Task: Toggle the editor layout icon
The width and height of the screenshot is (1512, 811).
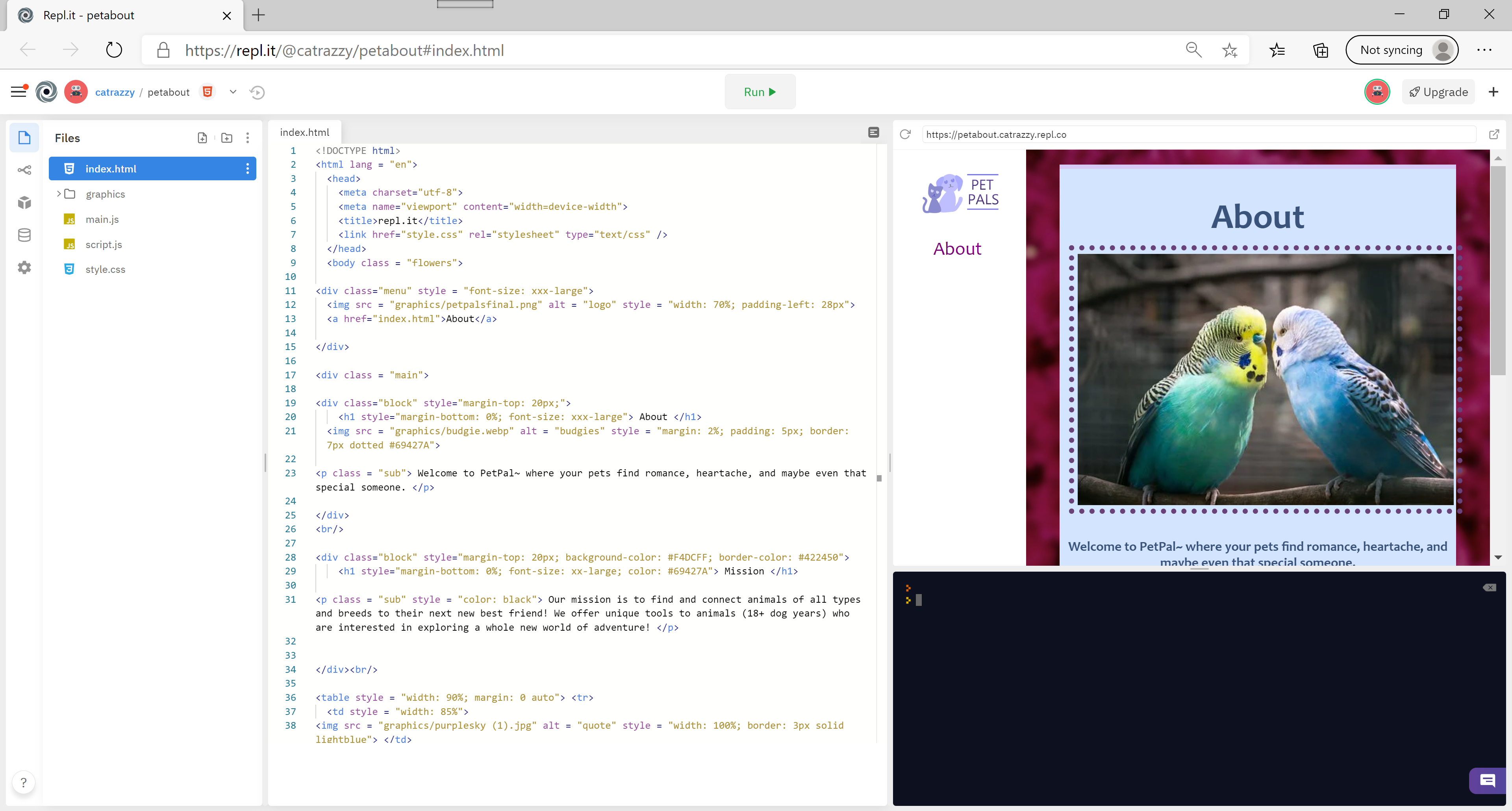Action: [873, 133]
